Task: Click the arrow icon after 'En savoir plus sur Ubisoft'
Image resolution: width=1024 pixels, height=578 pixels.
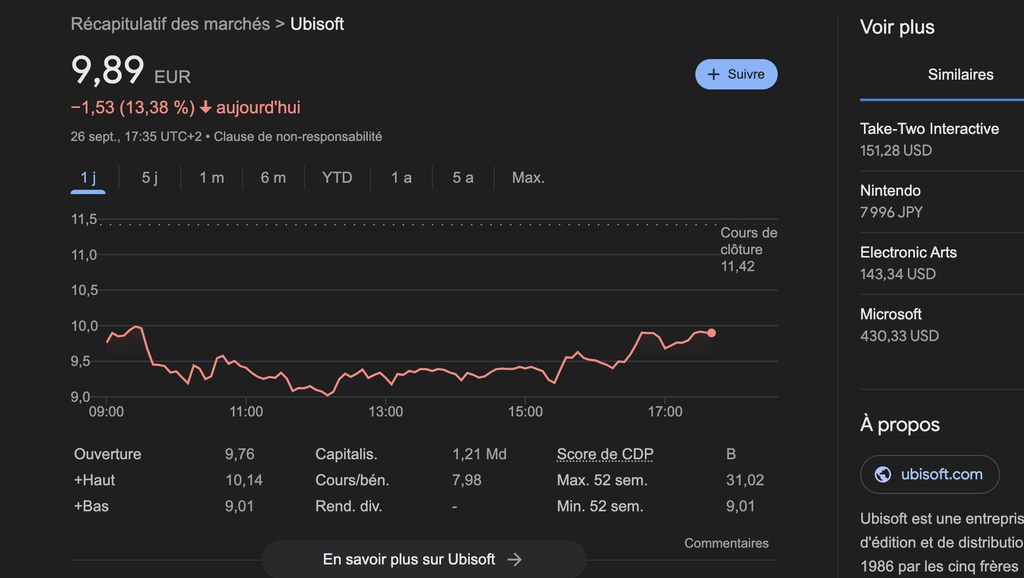Action: point(515,560)
